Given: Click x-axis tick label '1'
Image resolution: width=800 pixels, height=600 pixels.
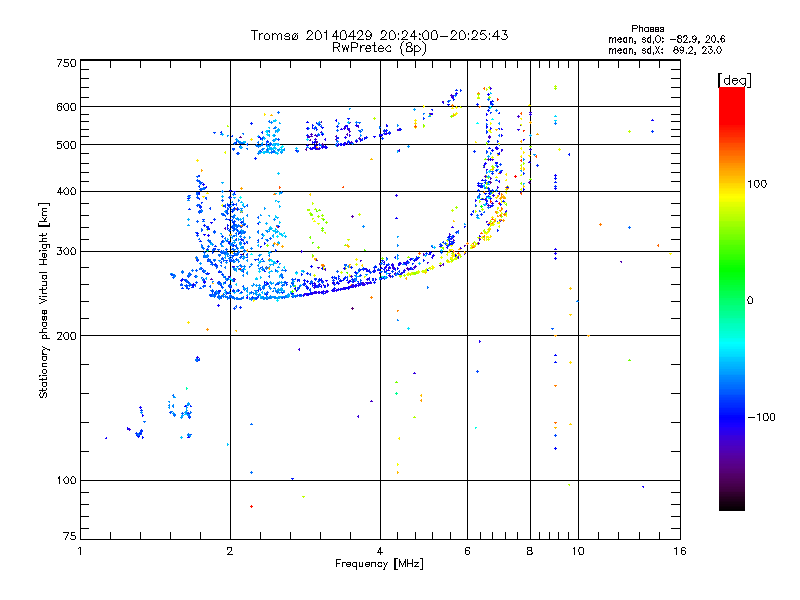Looking at the screenshot, I should pos(80,551).
